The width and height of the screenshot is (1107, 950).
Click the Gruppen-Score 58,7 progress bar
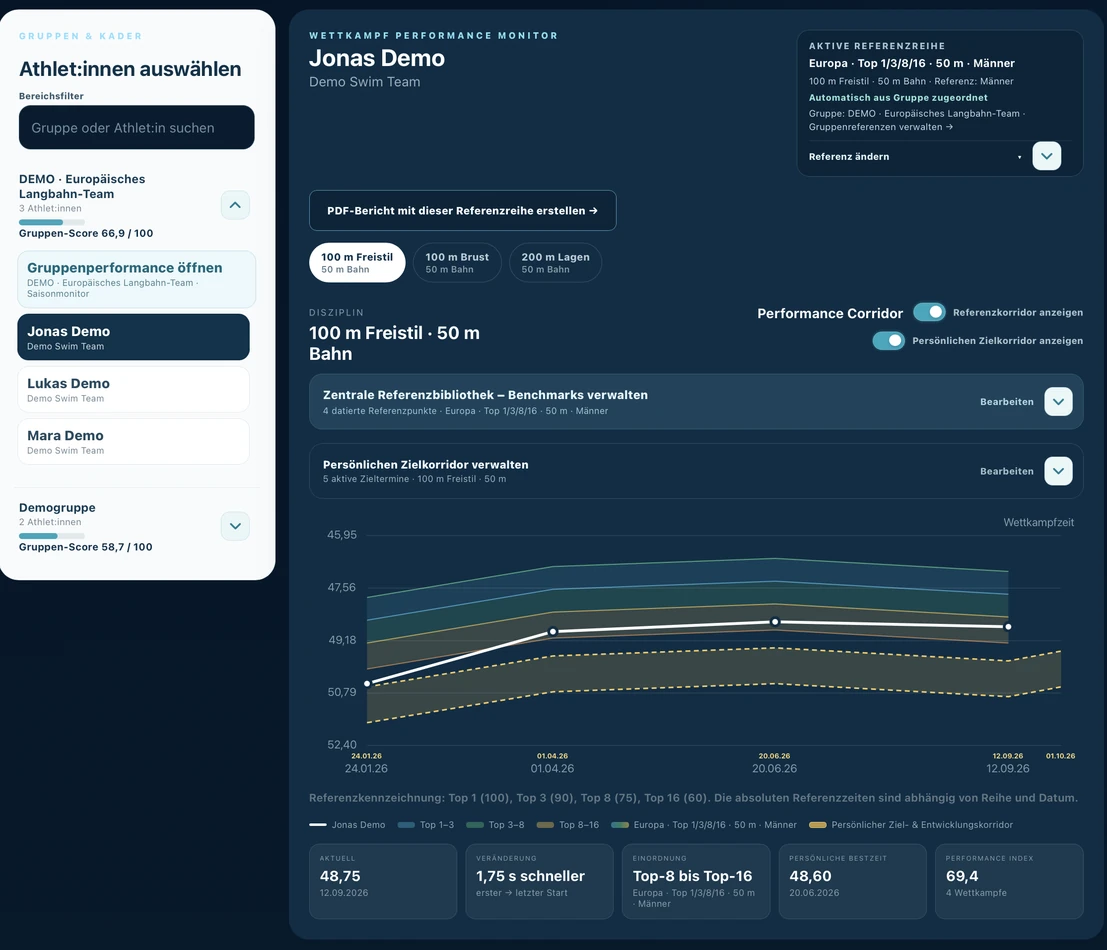pyautogui.click(x=52, y=536)
